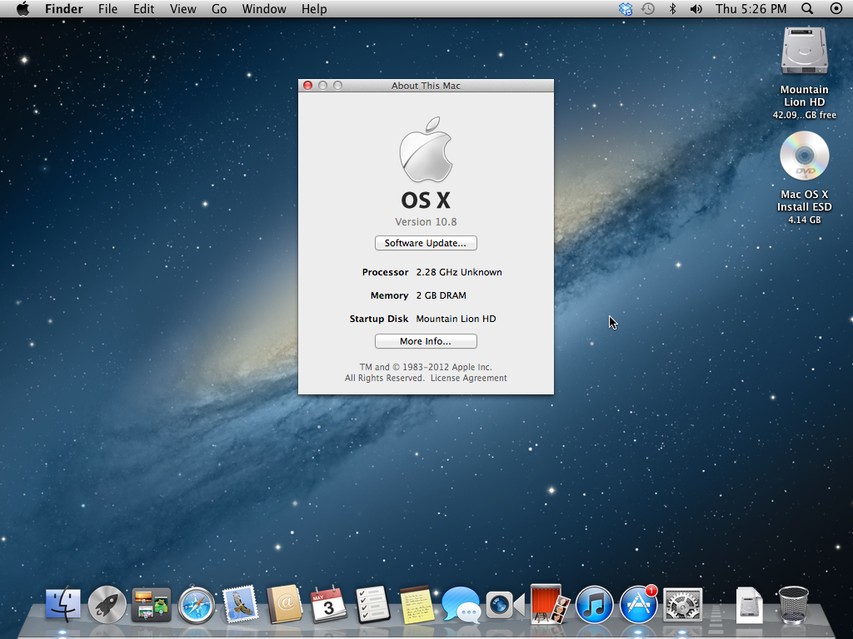Open Safari compass icon in Dock
Image resolution: width=853 pixels, height=639 pixels.
pyautogui.click(x=196, y=604)
